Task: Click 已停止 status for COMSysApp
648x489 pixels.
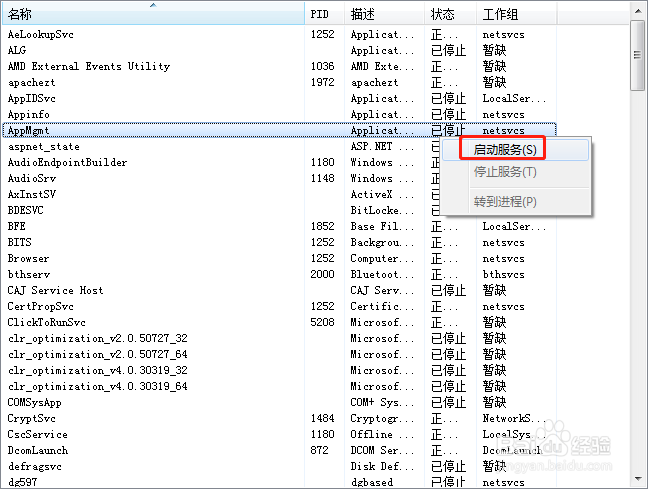Action: (448, 402)
